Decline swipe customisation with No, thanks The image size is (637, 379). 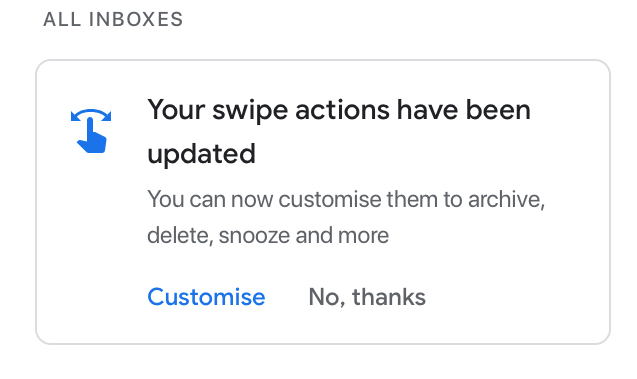pos(367,297)
